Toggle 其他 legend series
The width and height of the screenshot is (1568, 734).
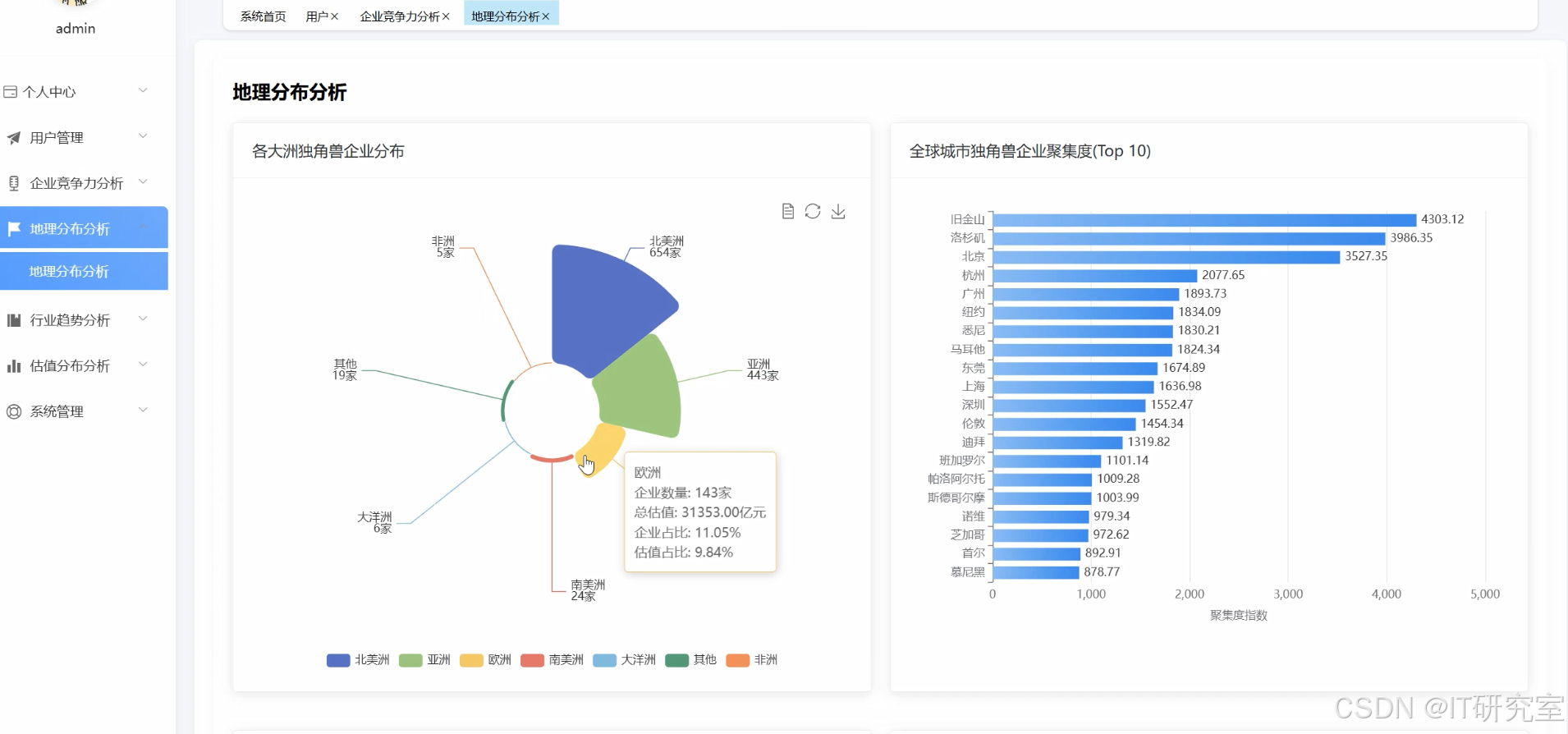690,660
